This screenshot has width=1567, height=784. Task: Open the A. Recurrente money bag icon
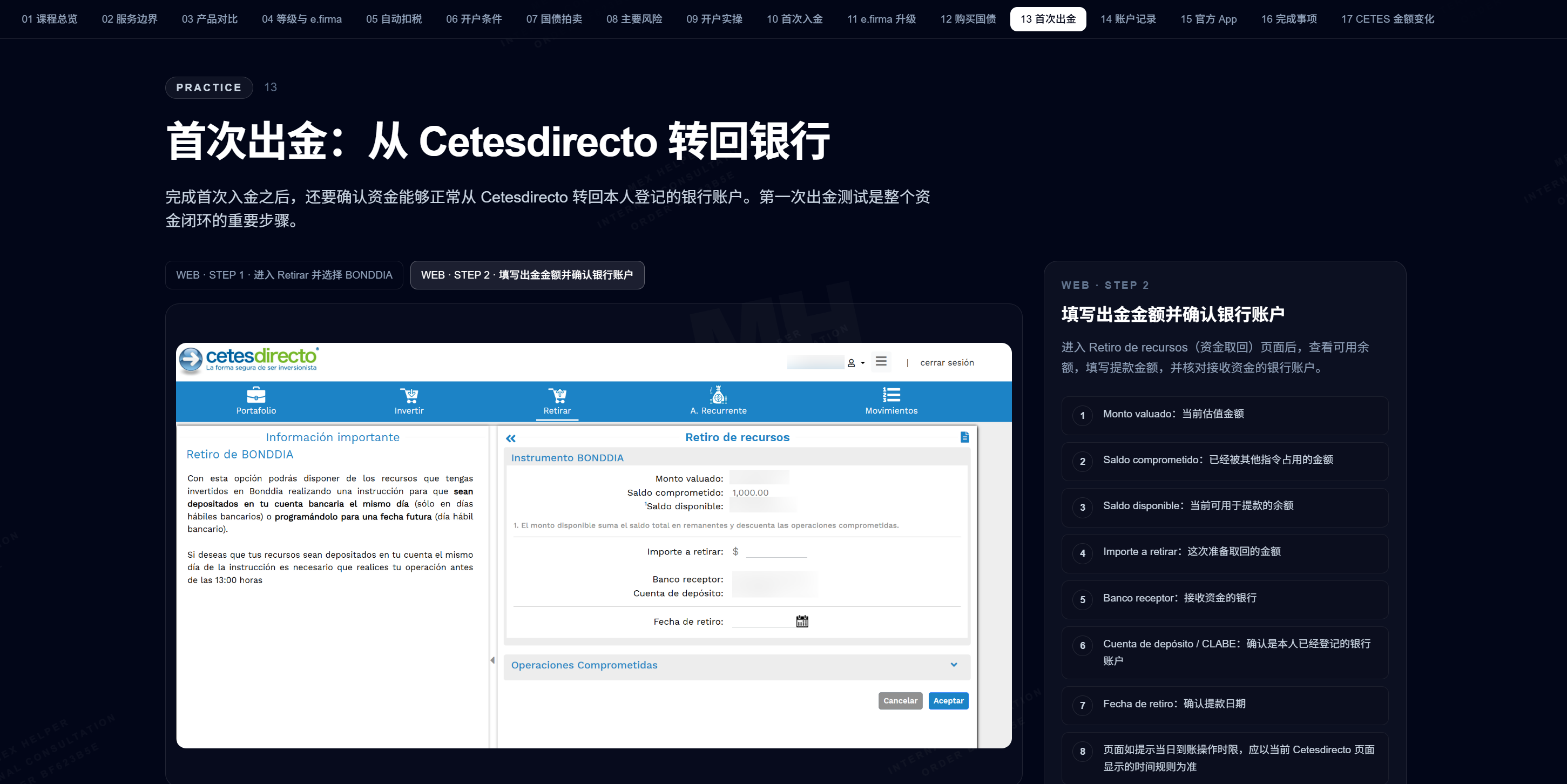(718, 394)
